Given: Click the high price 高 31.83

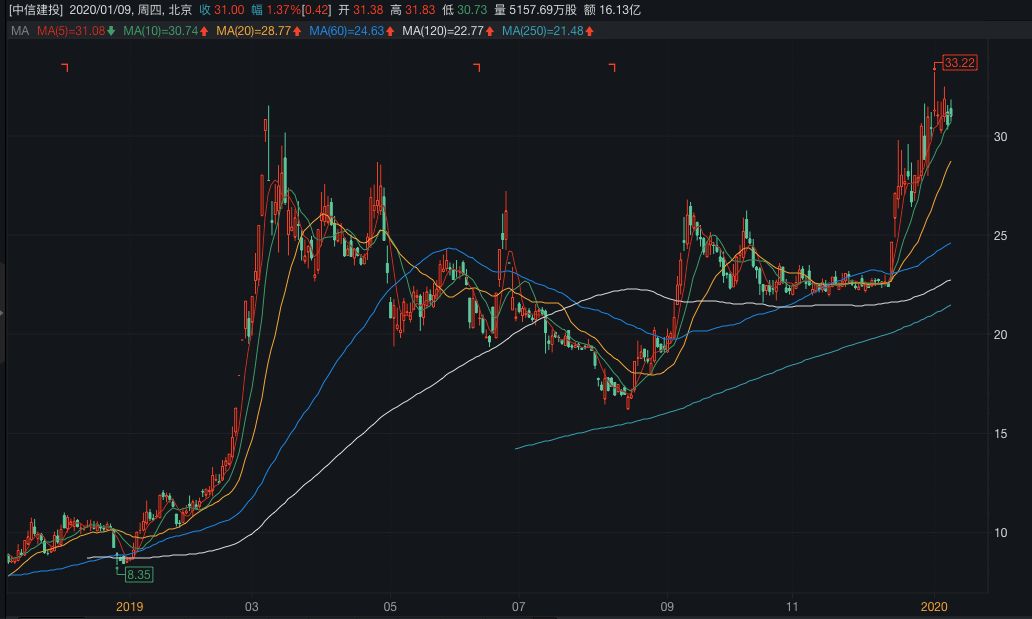Looking at the screenshot, I should [413, 10].
